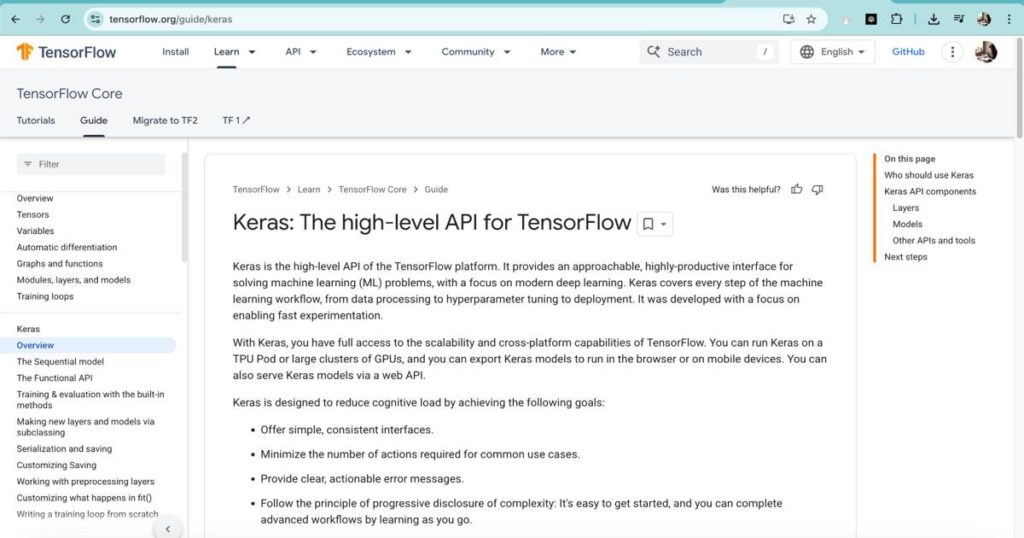The height and width of the screenshot is (538, 1024).
Task: Click the TensorFlow logo
Action: [x=66, y=52]
